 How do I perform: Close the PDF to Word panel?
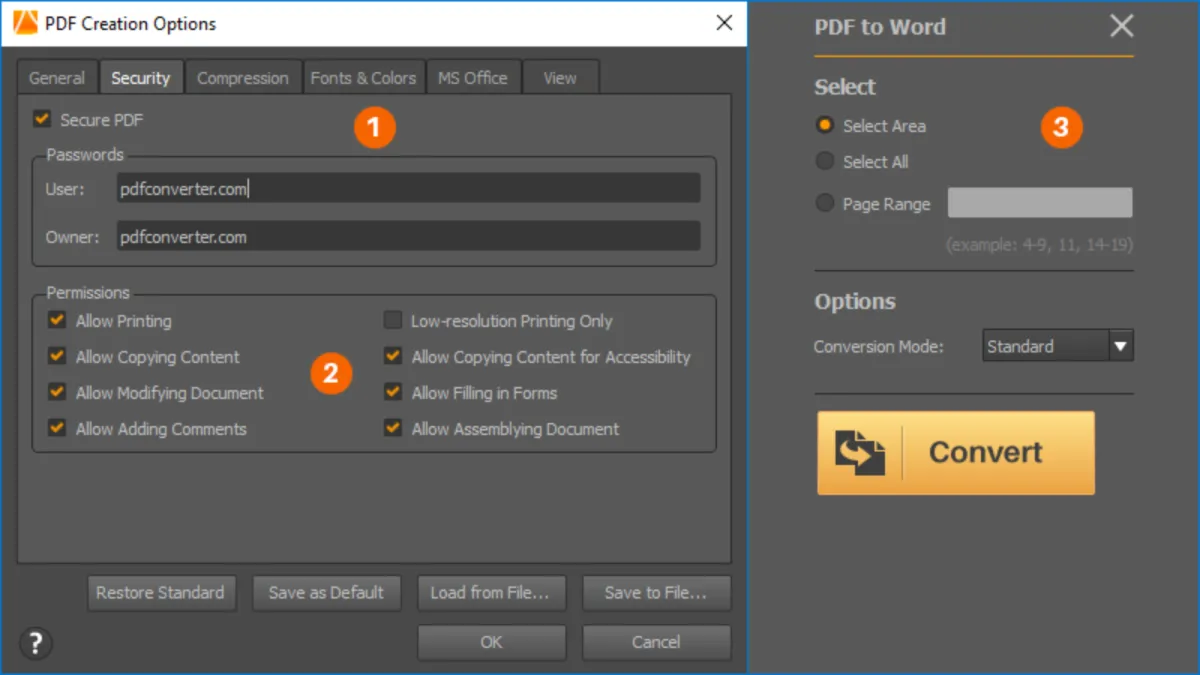[x=1121, y=26]
